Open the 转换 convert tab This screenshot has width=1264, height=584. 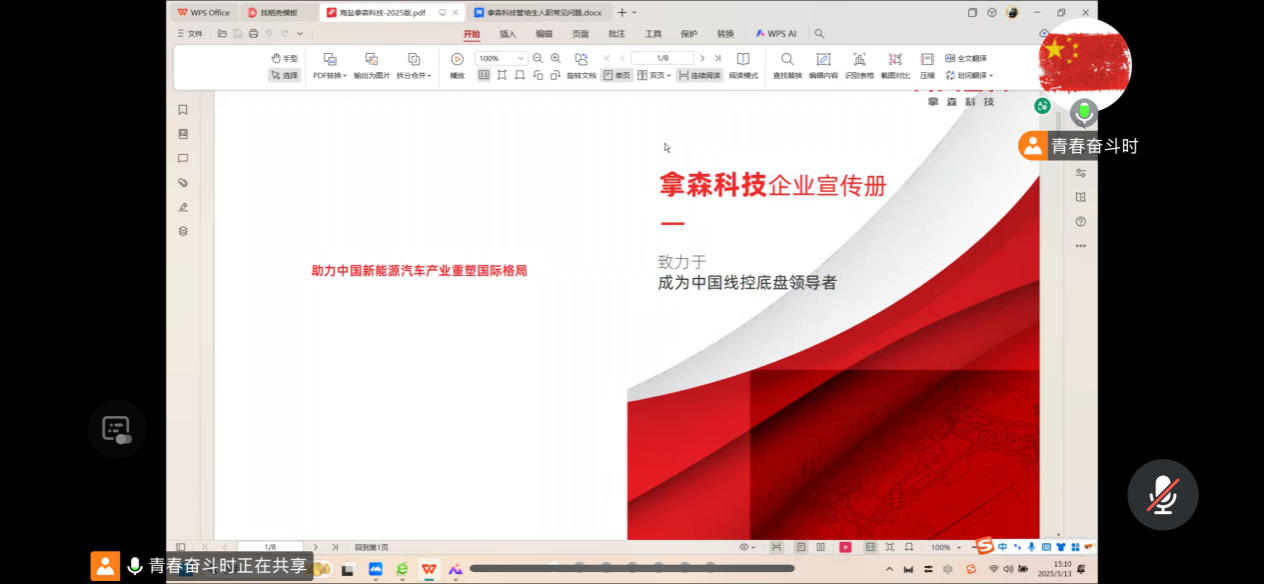[x=725, y=34]
